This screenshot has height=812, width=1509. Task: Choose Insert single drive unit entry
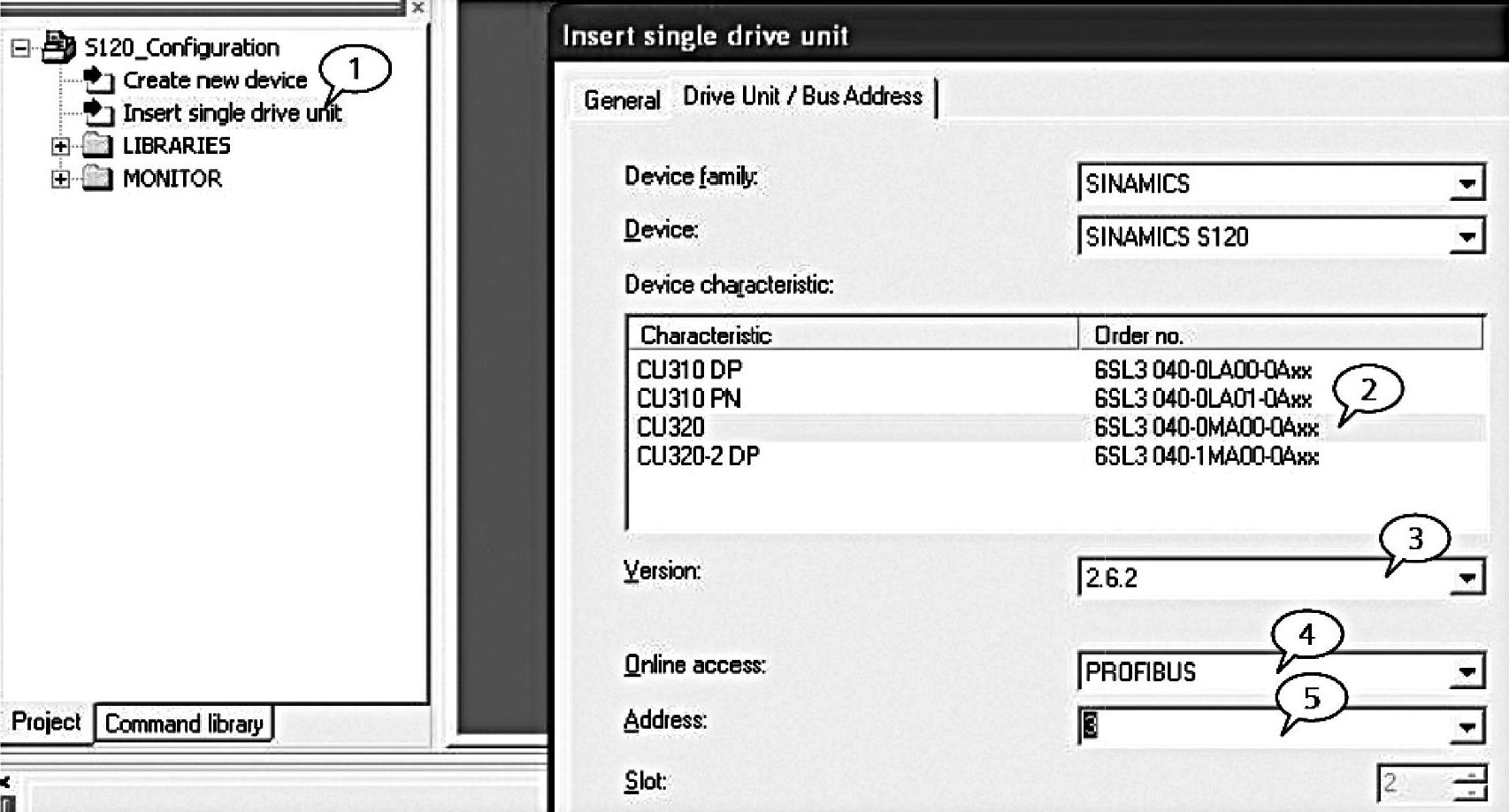click(x=232, y=113)
